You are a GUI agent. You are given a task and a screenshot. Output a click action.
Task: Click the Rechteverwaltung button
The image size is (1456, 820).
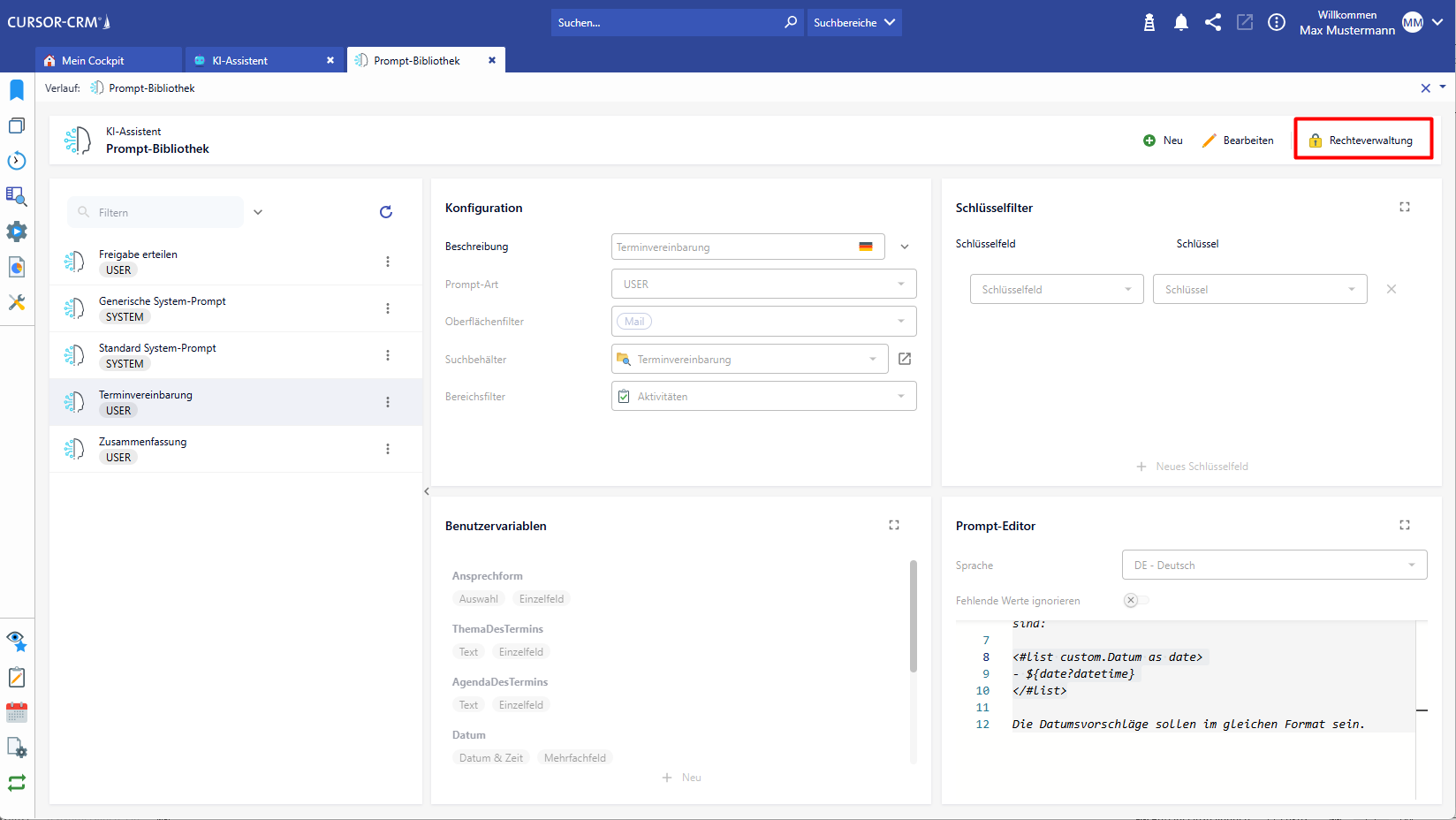tap(1362, 140)
